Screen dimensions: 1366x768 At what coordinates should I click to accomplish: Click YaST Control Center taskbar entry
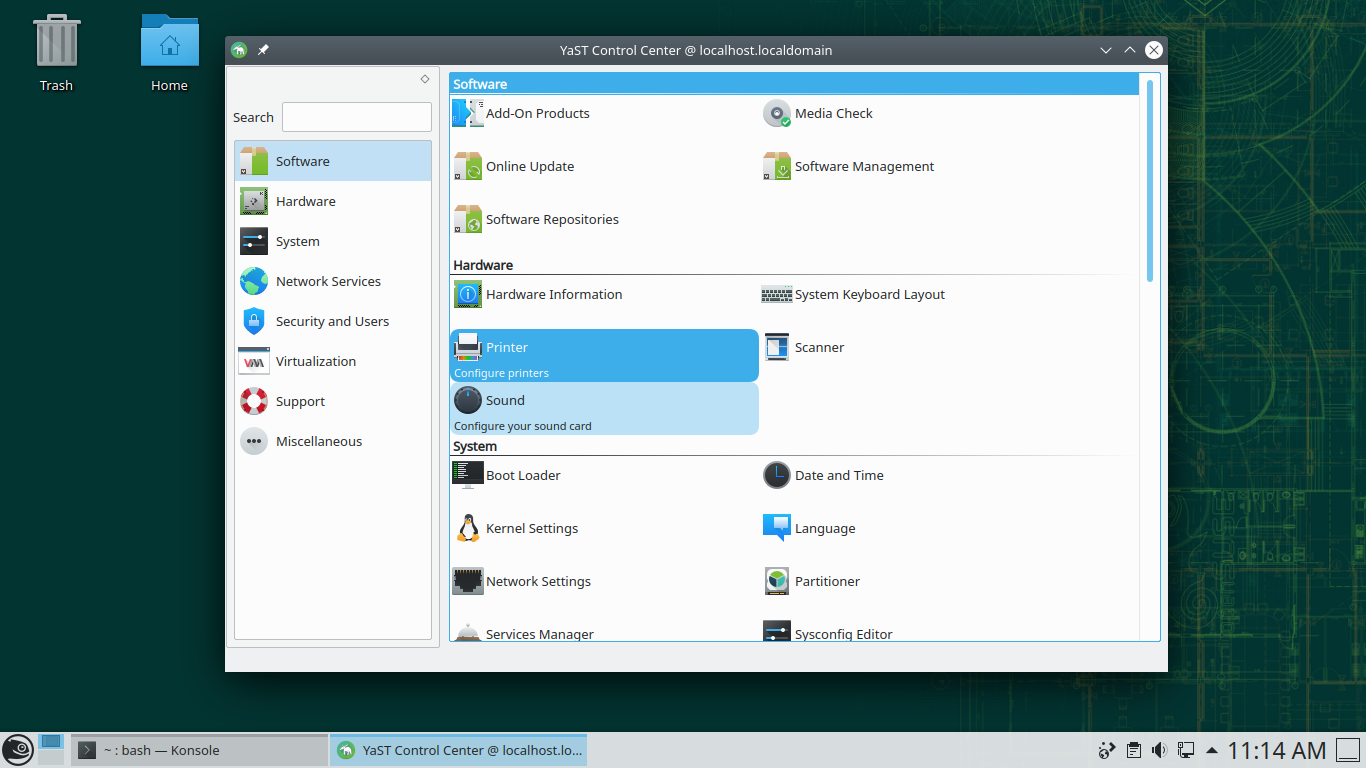[x=459, y=750]
